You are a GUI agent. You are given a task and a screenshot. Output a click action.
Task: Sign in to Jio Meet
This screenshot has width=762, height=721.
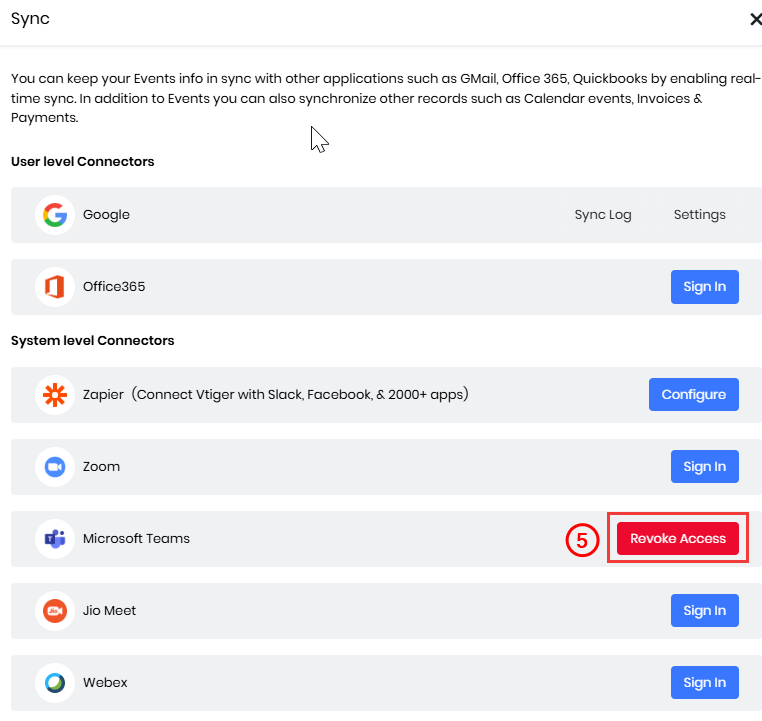coord(705,610)
